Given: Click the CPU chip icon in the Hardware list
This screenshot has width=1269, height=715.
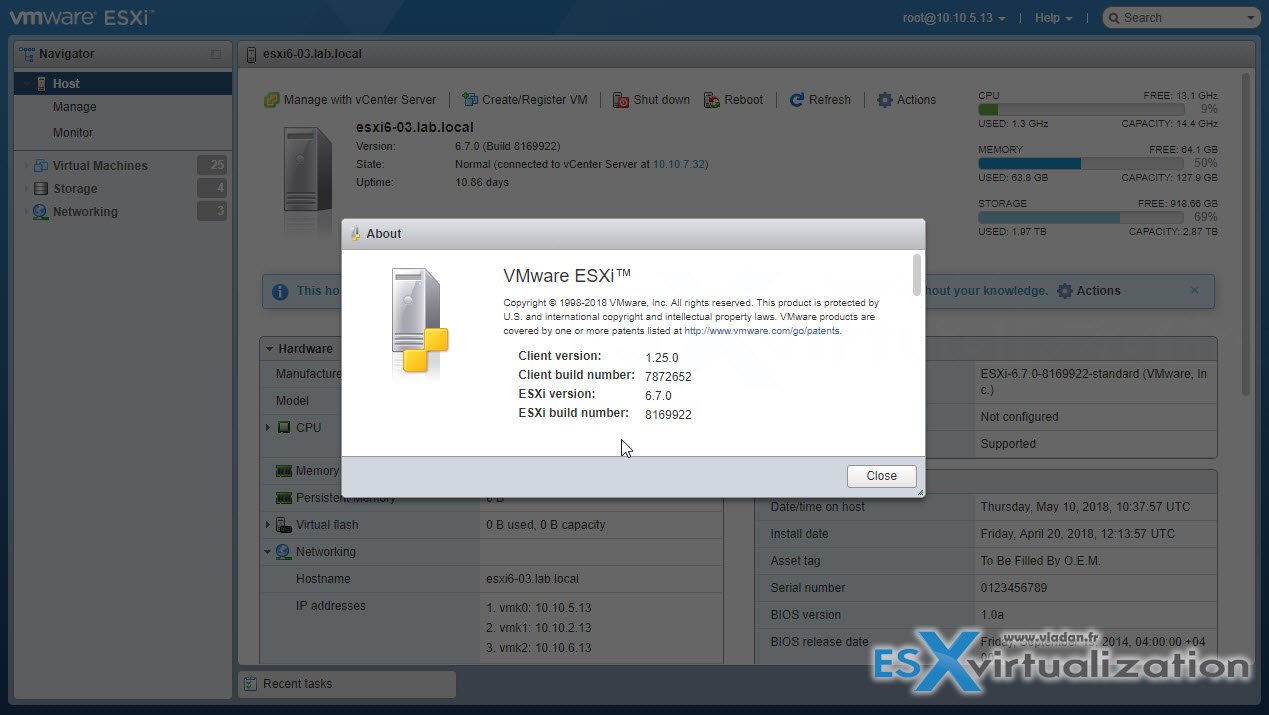Looking at the screenshot, I should coord(284,427).
